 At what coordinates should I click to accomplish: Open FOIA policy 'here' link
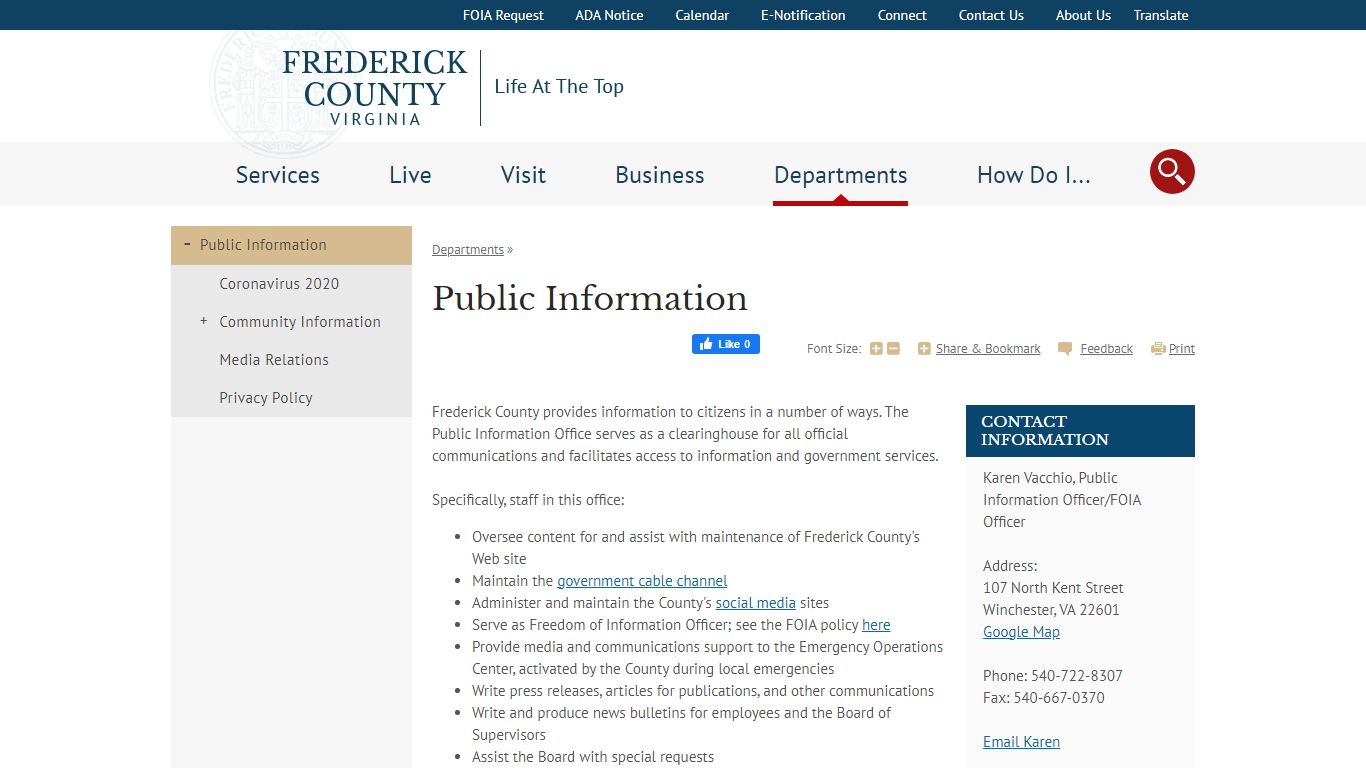pos(876,625)
